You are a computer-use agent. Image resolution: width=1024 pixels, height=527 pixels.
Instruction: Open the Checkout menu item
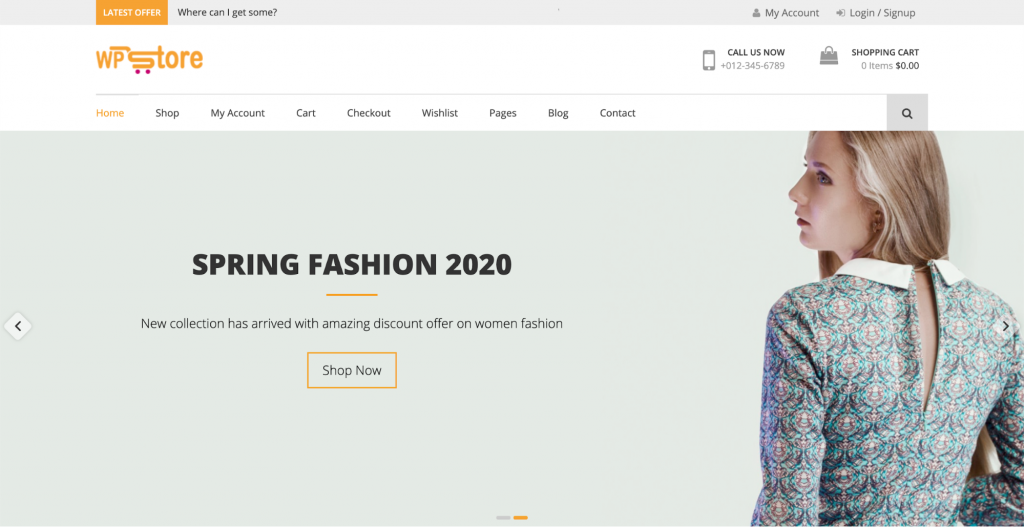pos(368,113)
